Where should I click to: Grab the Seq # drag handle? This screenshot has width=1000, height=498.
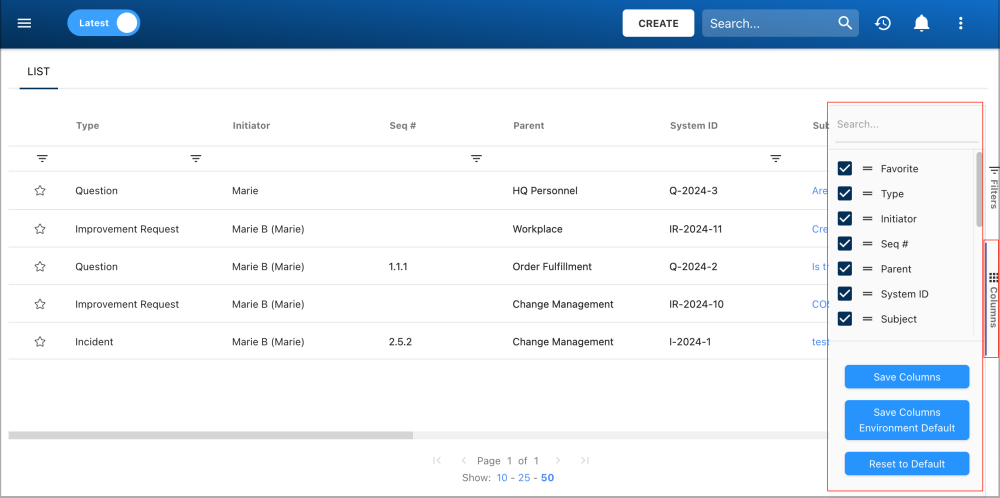(867, 244)
